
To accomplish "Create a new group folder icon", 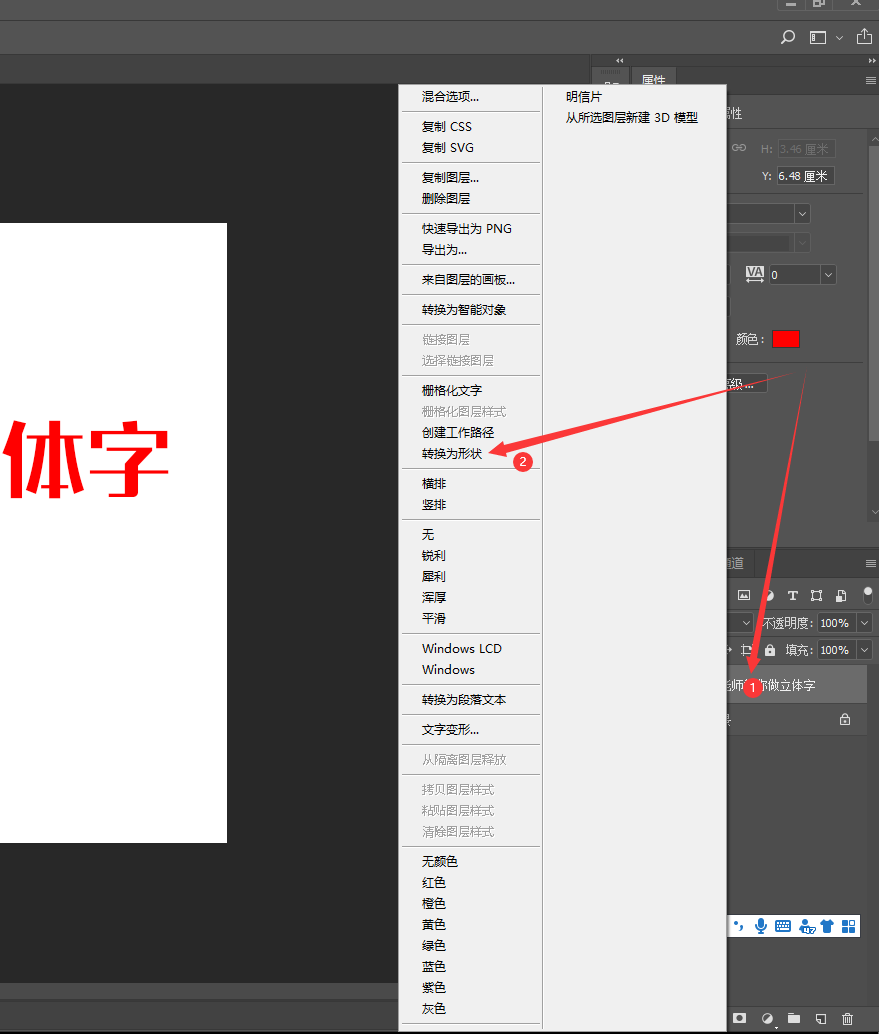I will point(794,1018).
